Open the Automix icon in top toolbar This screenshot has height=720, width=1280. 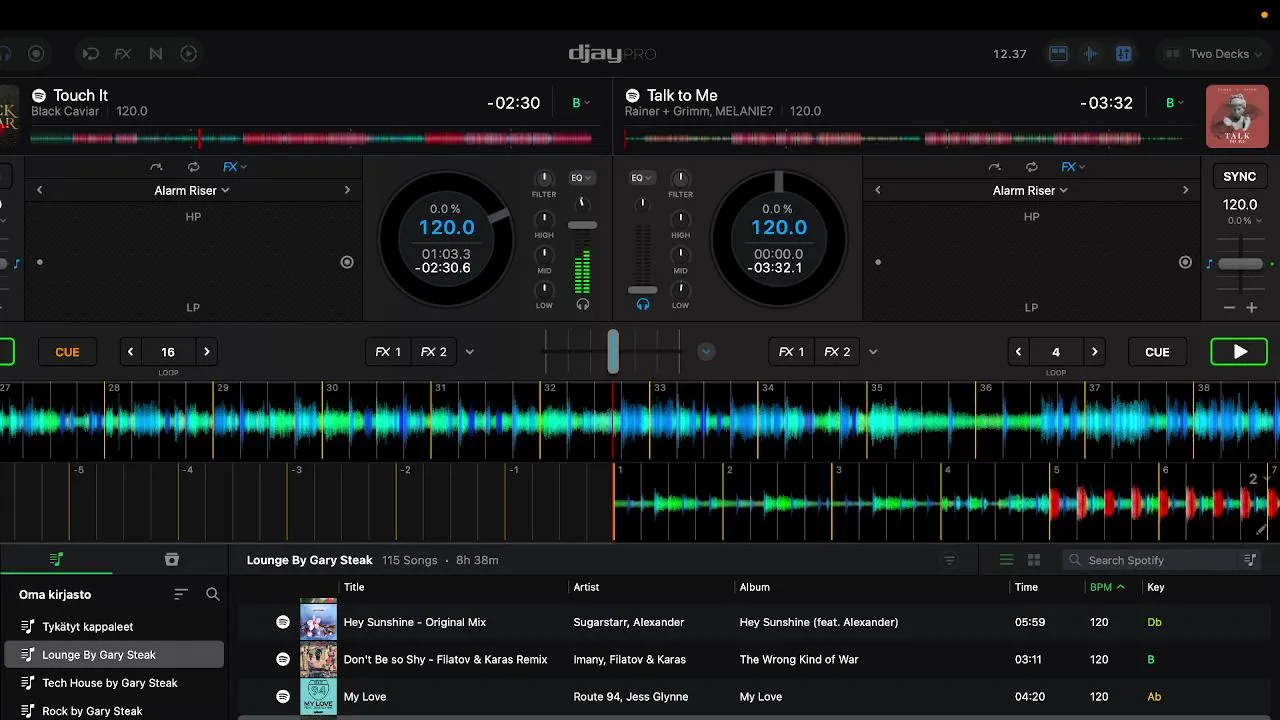point(90,54)
